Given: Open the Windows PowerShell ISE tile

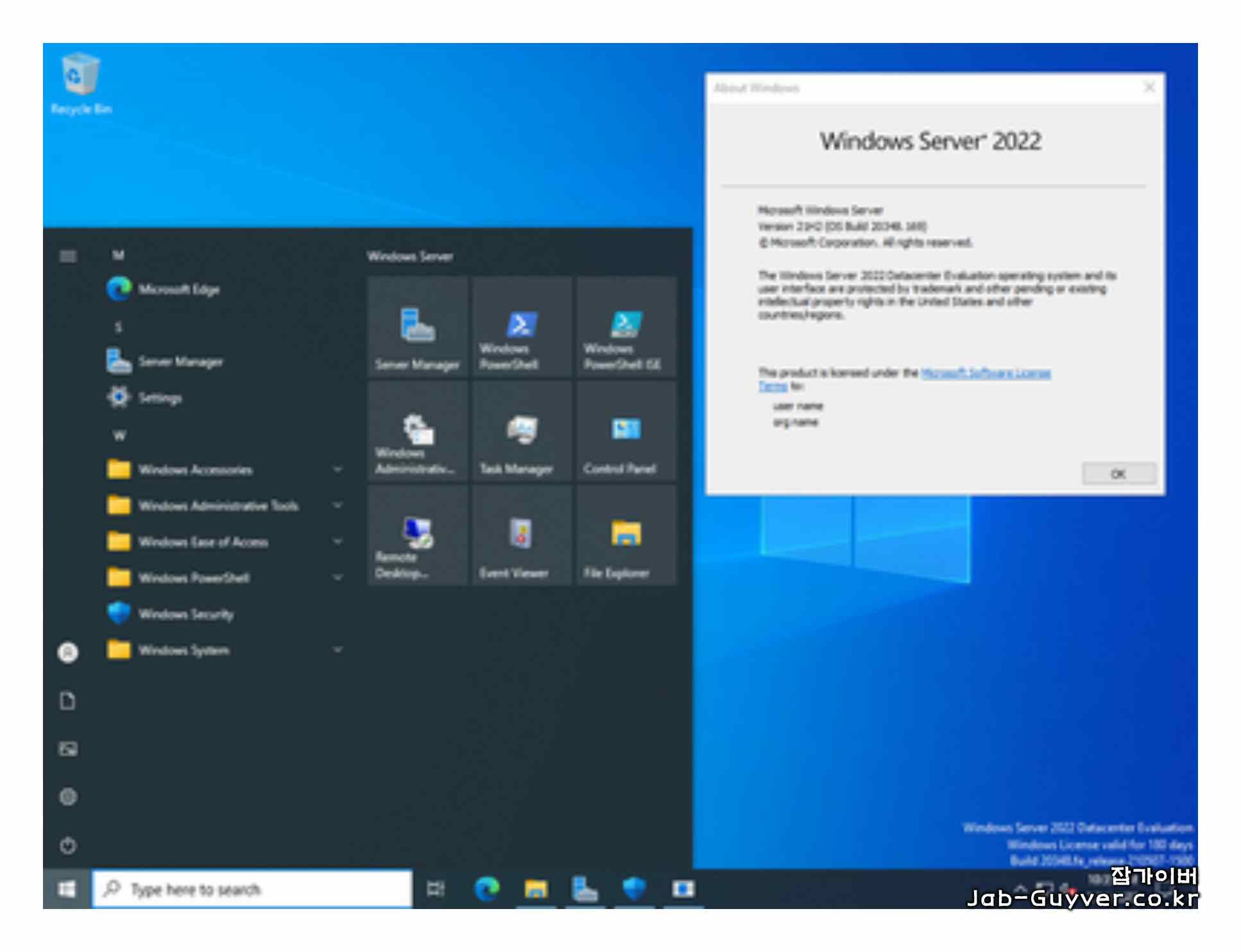Looking at the screenshot, I should [x=626, y=327].
